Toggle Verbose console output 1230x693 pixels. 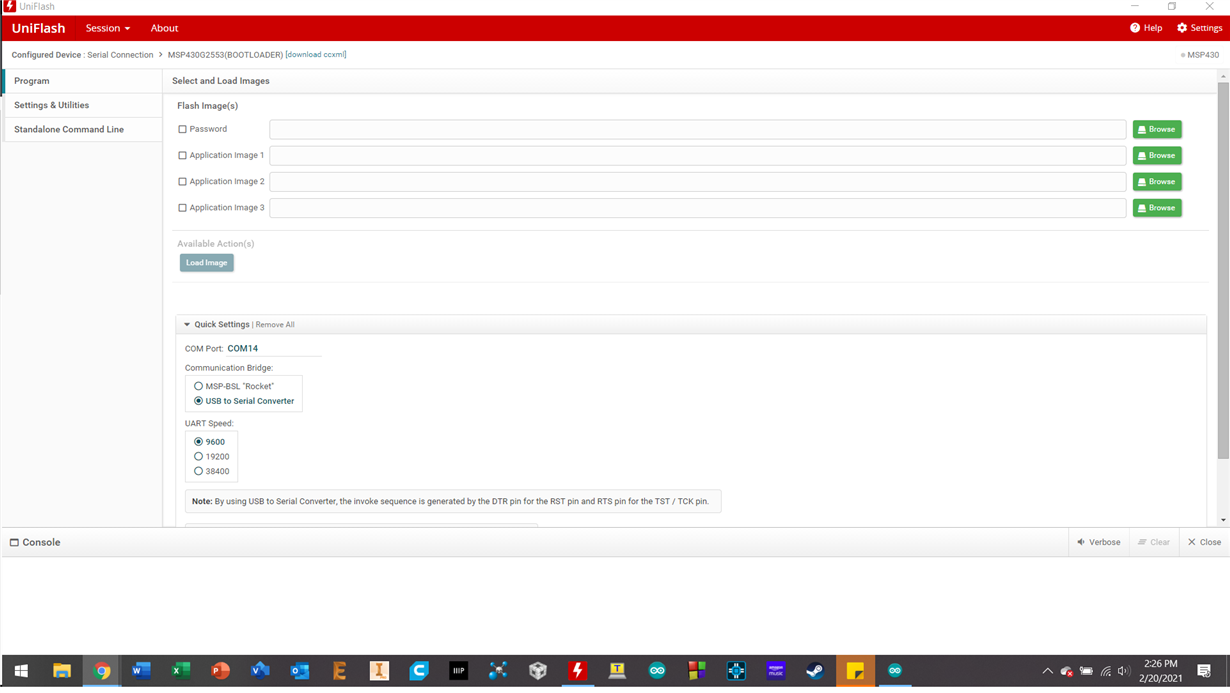click(x=1098, y=542)
